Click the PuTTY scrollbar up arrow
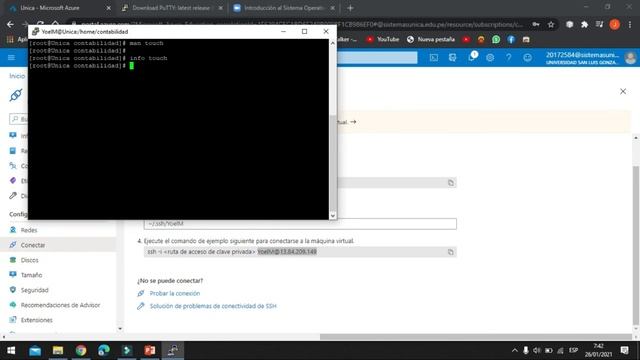This screenshot has width=640, height=360. 333,43
